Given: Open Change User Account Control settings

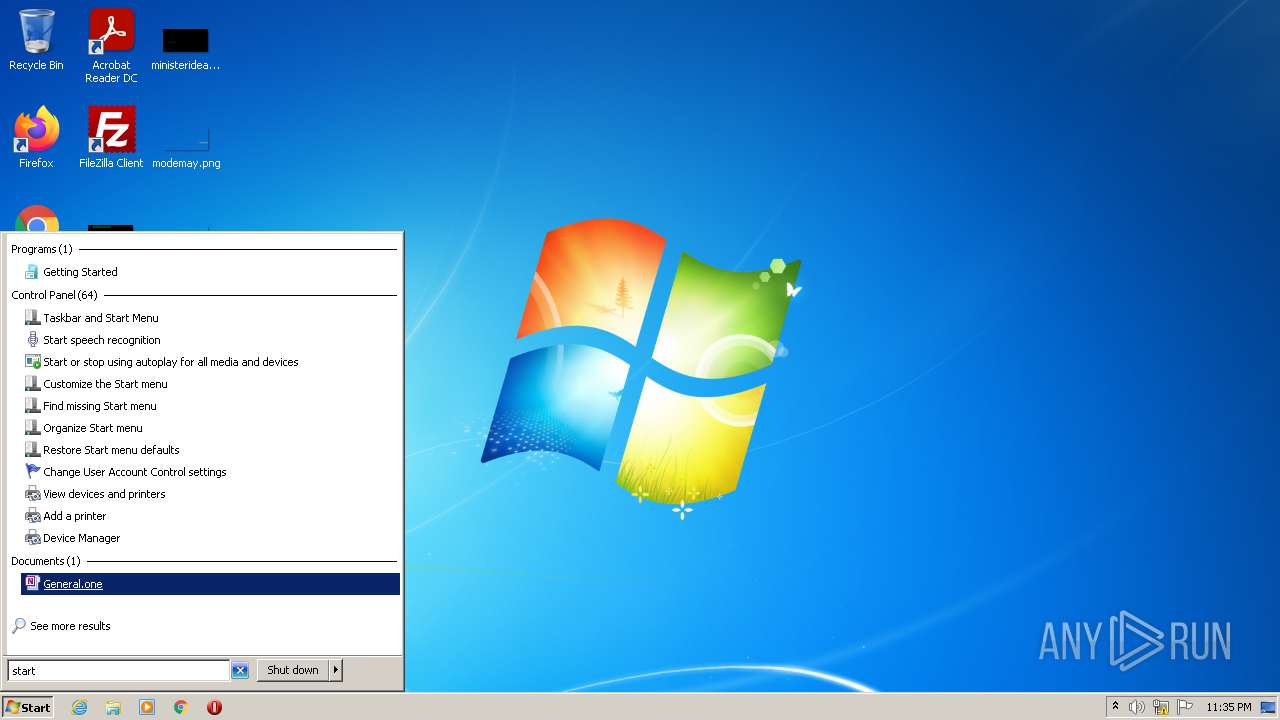Looking at the screenshot, I should pos(211,472).
